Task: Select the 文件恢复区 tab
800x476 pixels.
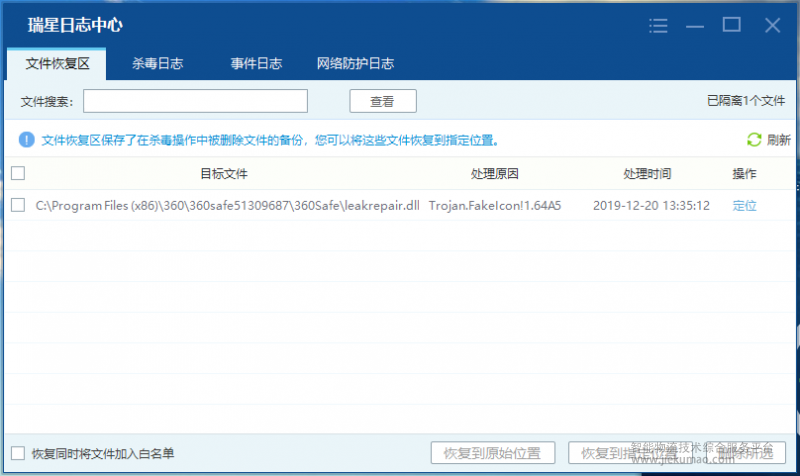Action: 57,64
